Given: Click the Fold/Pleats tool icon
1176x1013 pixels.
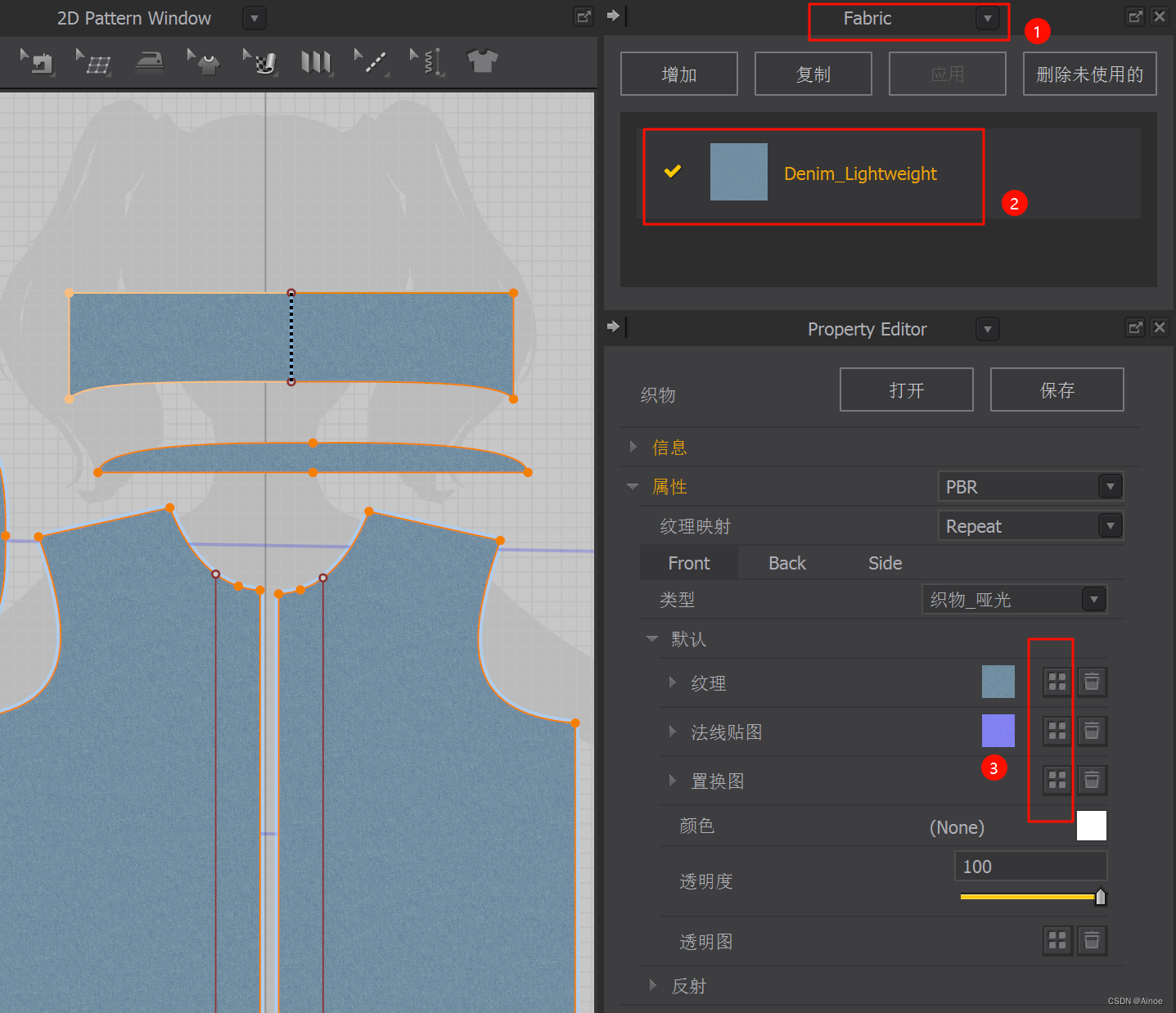Looking at the screenshot, I should [317, 61].
